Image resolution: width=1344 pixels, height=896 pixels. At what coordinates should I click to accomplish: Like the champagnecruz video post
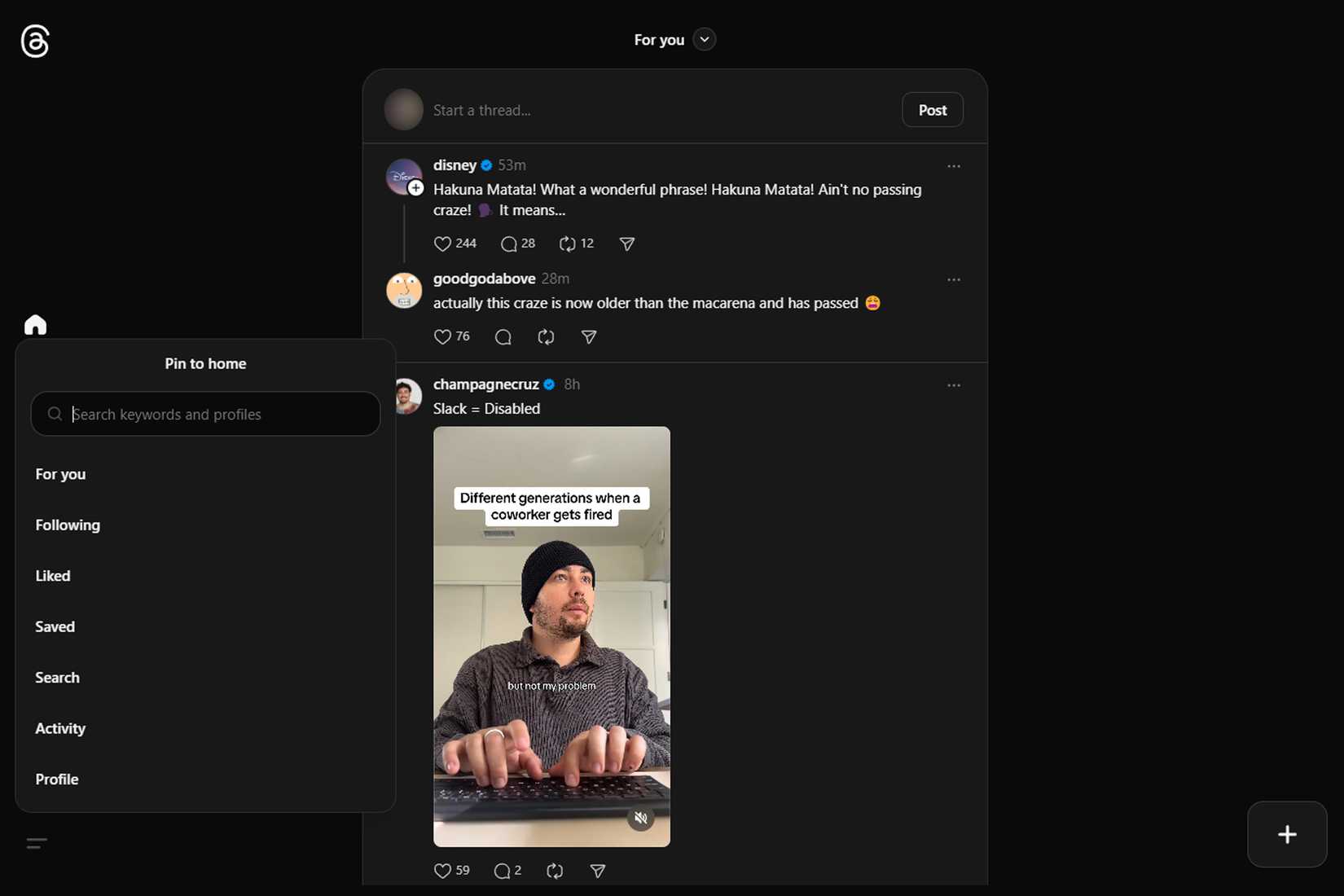click(442, 871)
